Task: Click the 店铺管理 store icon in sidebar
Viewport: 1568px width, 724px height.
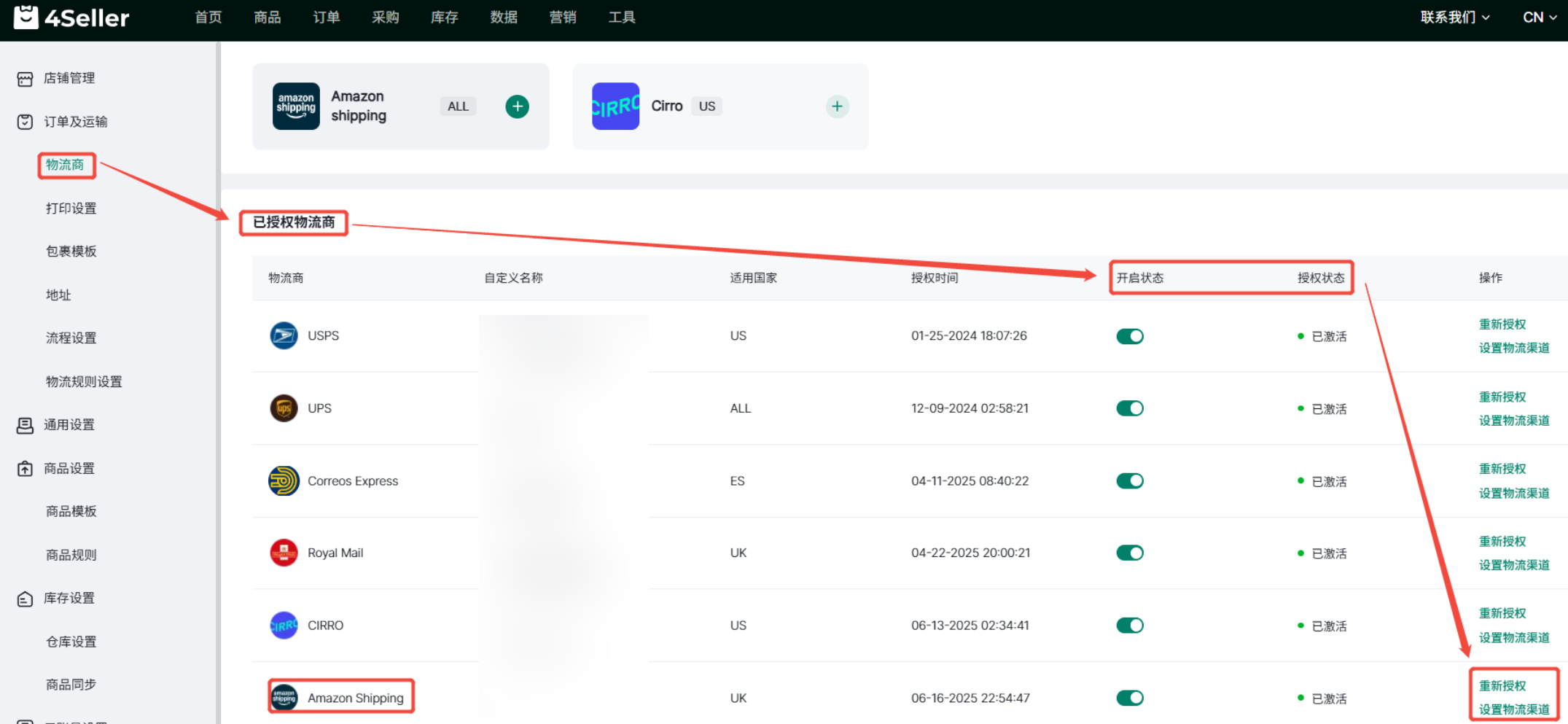Action: [25, 79]
